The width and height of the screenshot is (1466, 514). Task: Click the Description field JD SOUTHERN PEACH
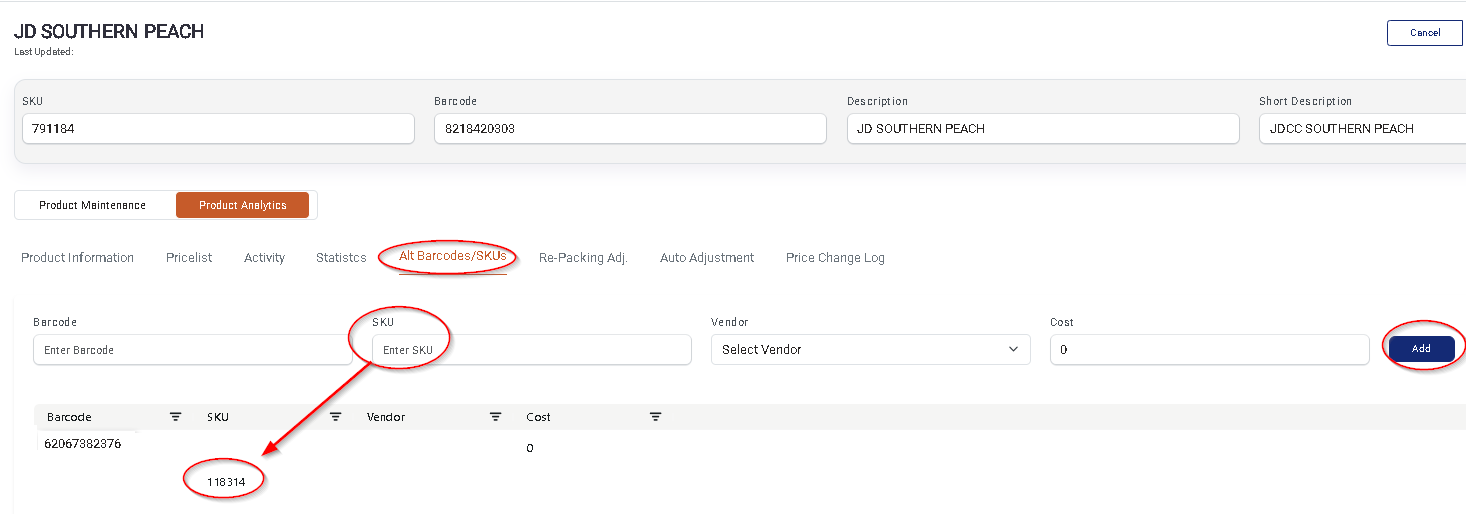pos(1043,128)
